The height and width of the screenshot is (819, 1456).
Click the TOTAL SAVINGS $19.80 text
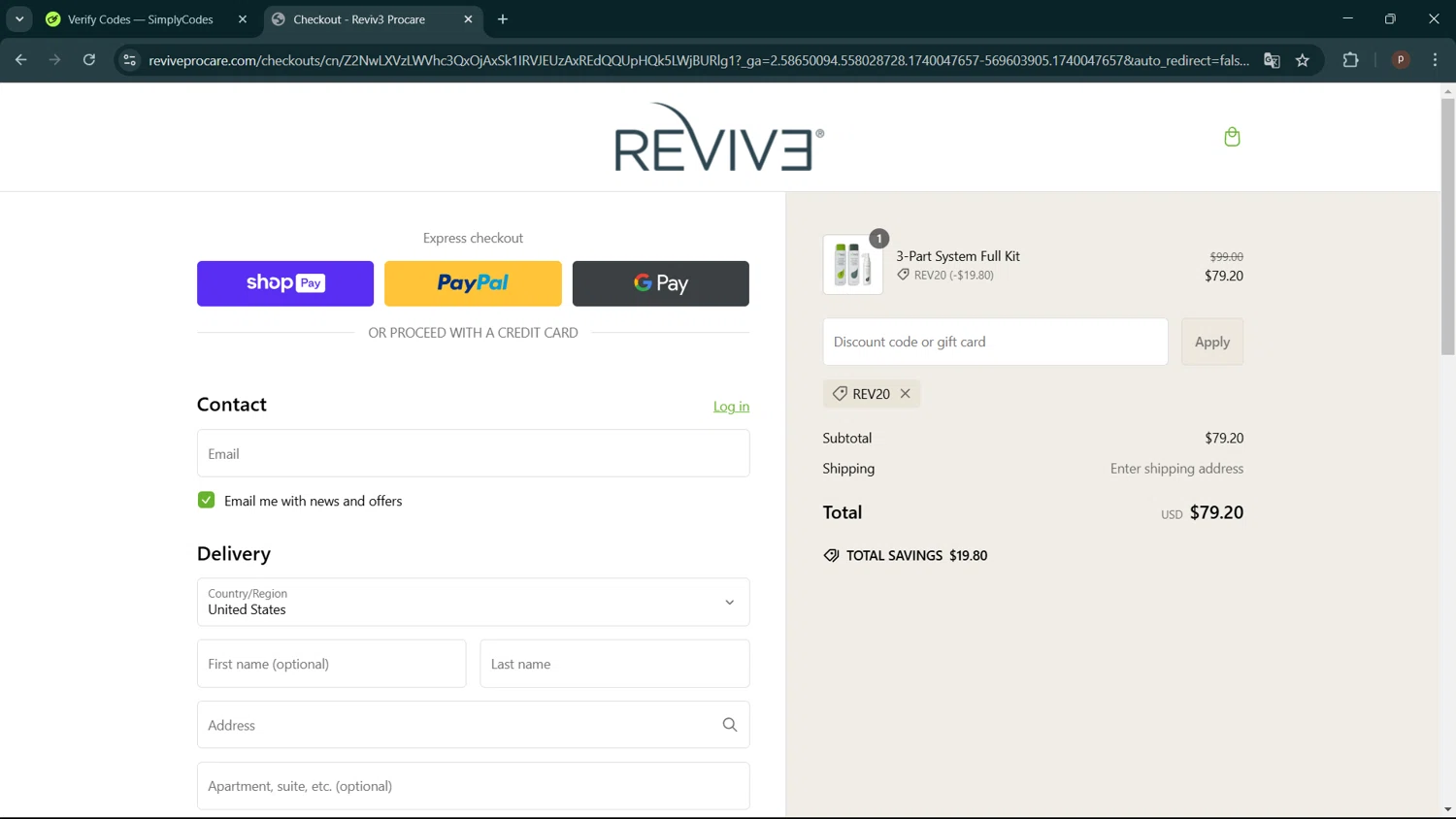[916, 555]
